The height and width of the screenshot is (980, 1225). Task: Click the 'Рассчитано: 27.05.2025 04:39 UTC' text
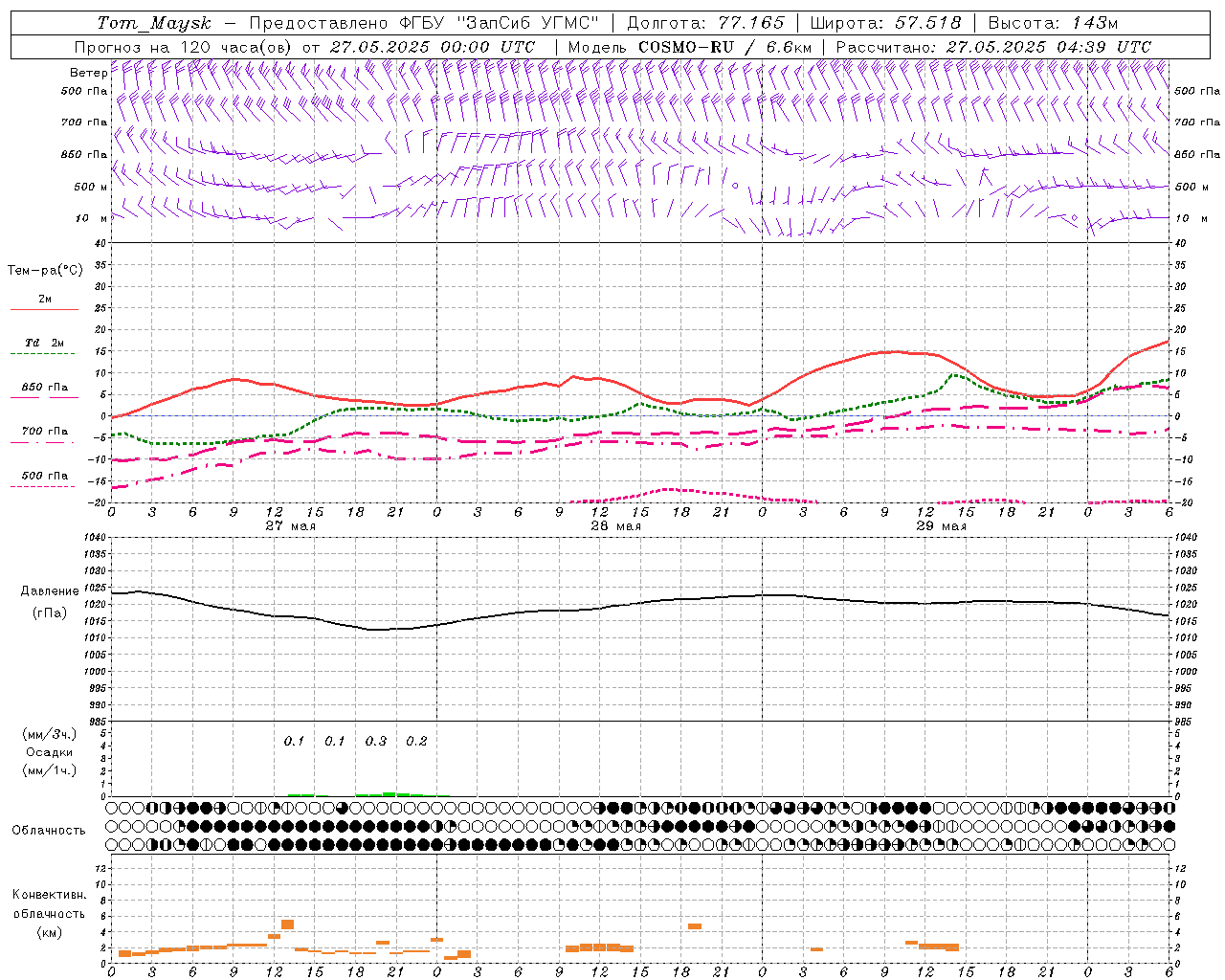pos(993,47)
